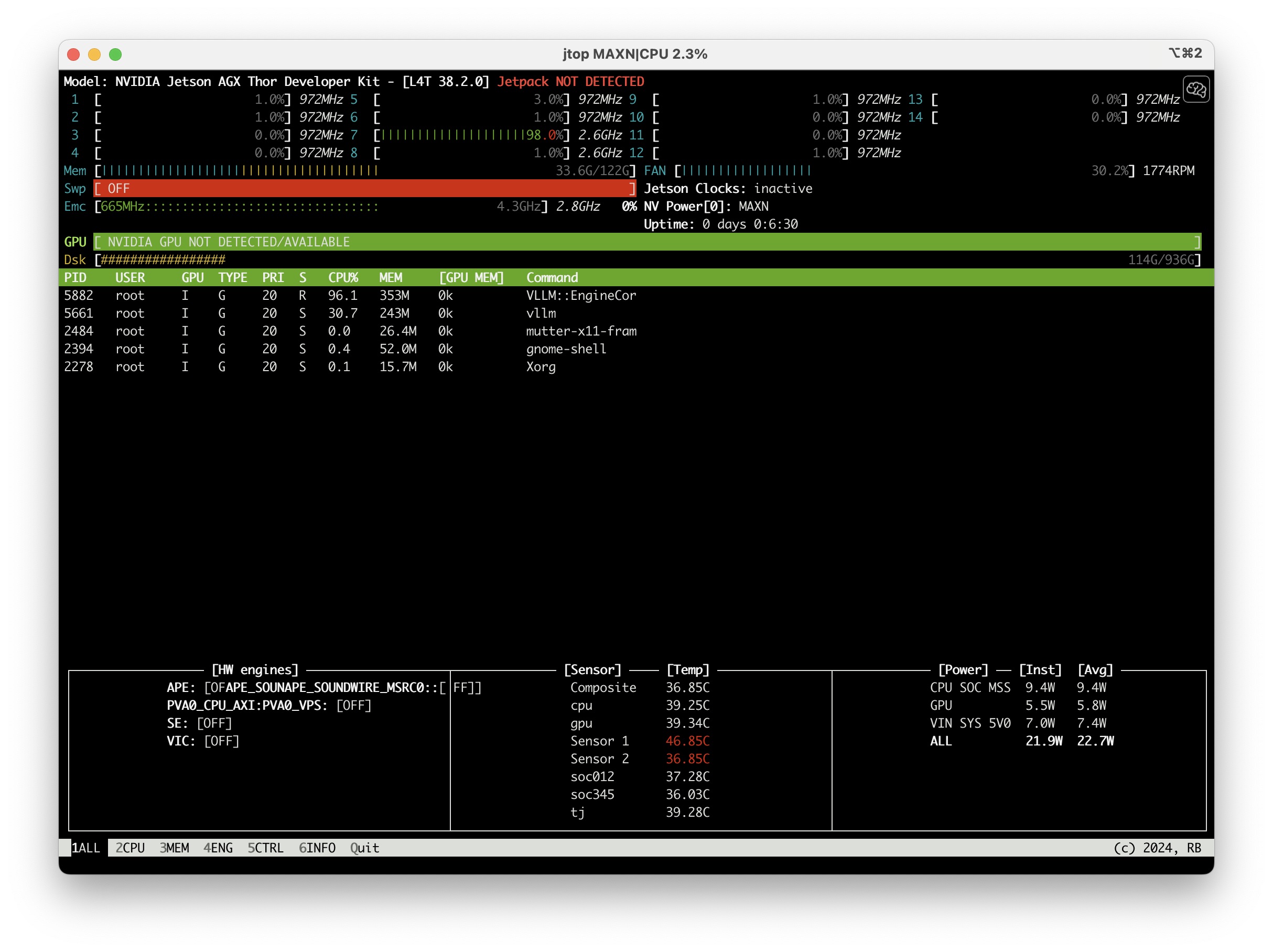Select the 1ALL tab
The image size is (1273, 952).
(85, 847)
